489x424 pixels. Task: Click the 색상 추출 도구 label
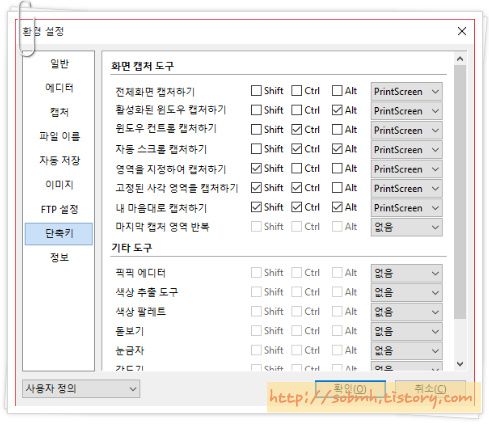pyautogui.click(x=146, y=292)
